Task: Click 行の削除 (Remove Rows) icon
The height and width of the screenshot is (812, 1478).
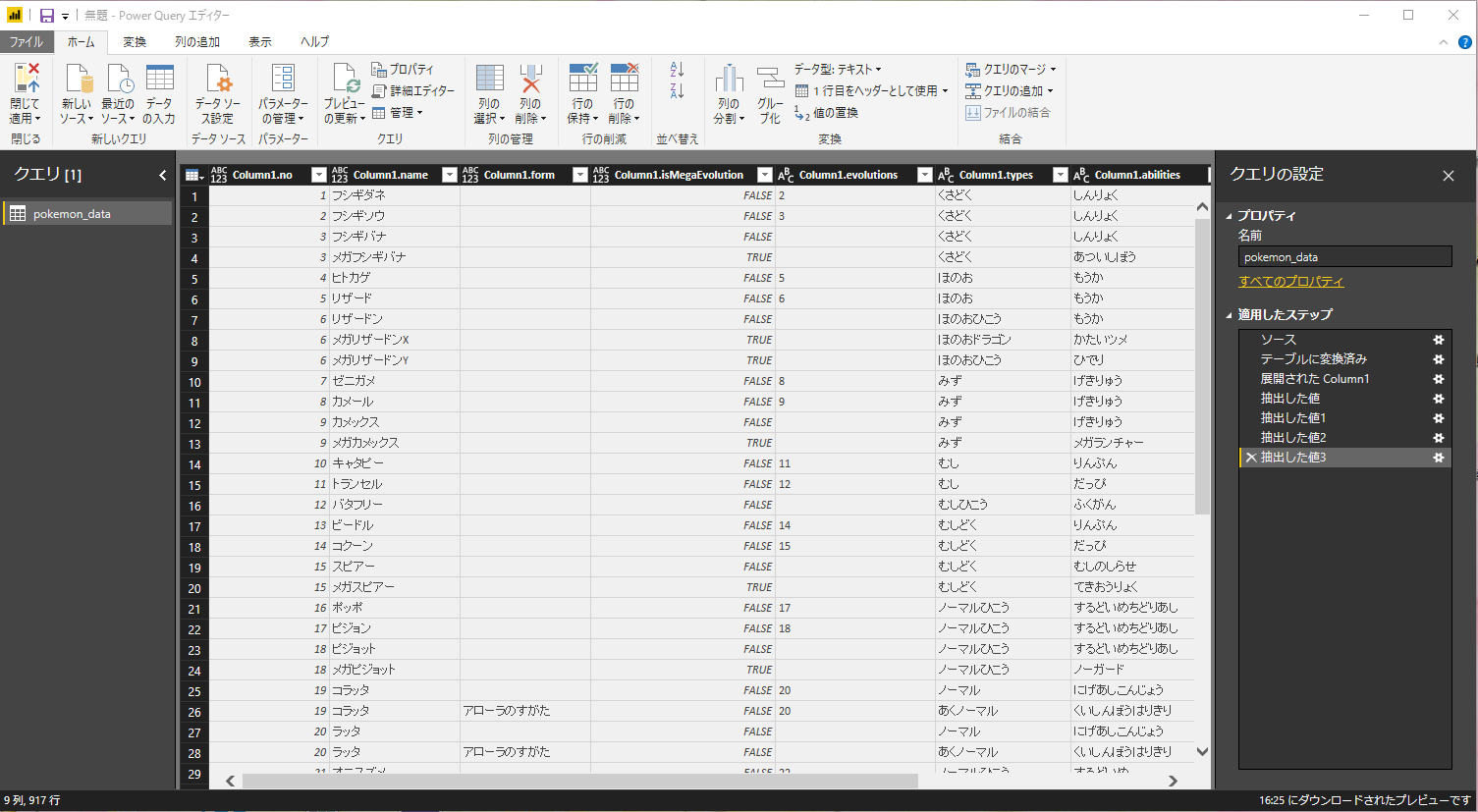Action: [625, 79]
